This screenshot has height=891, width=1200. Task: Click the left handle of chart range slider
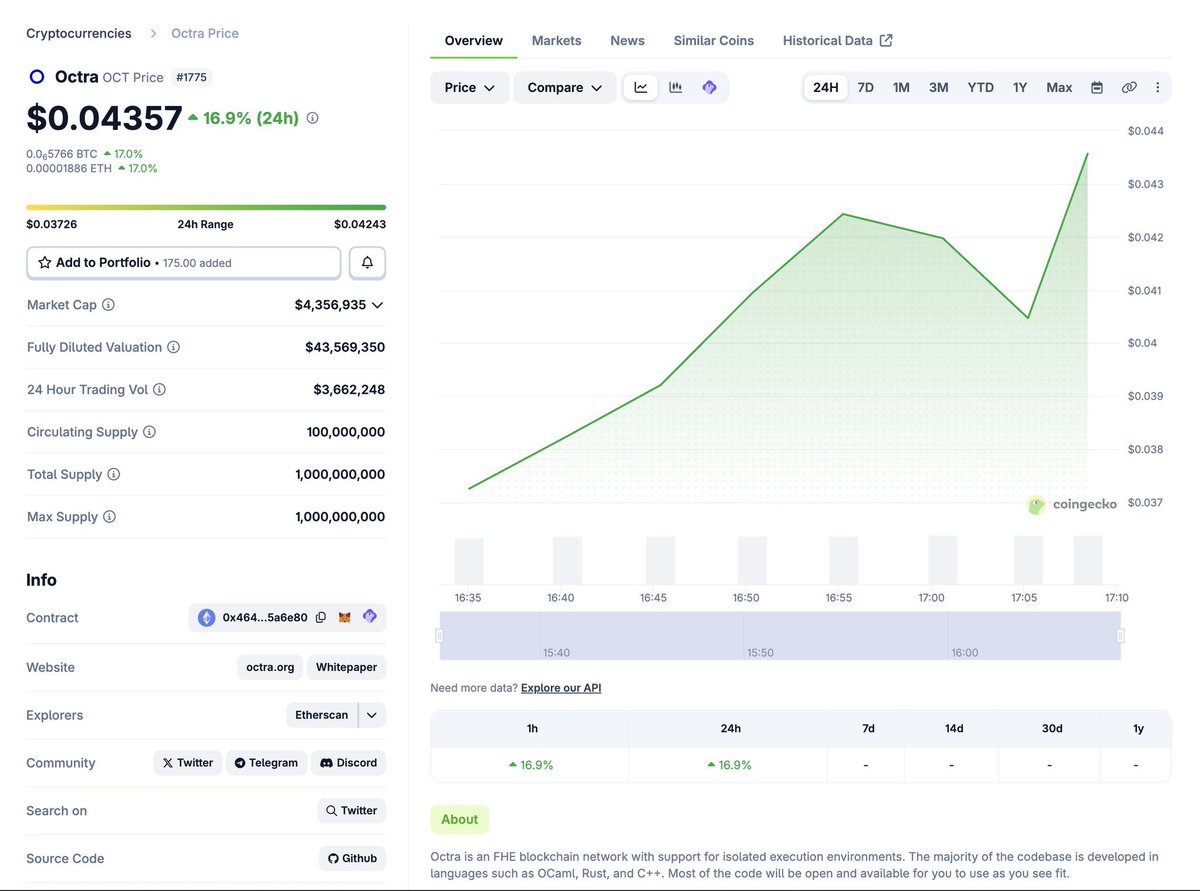click(439, 636)
